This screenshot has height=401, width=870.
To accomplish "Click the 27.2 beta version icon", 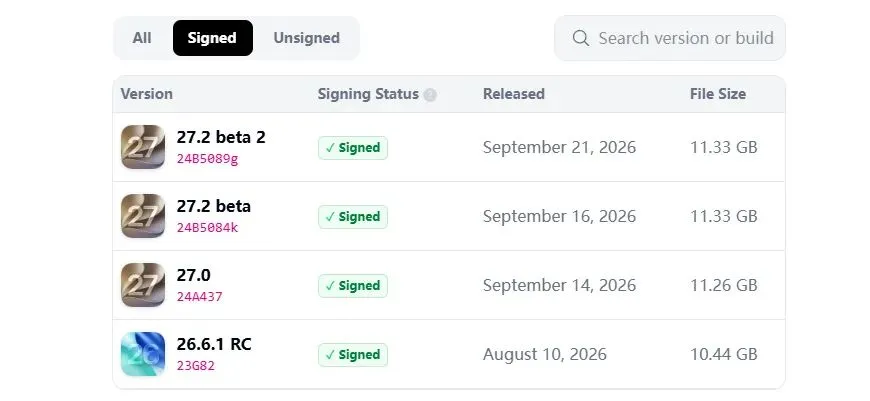I will (x=143, y=216).
